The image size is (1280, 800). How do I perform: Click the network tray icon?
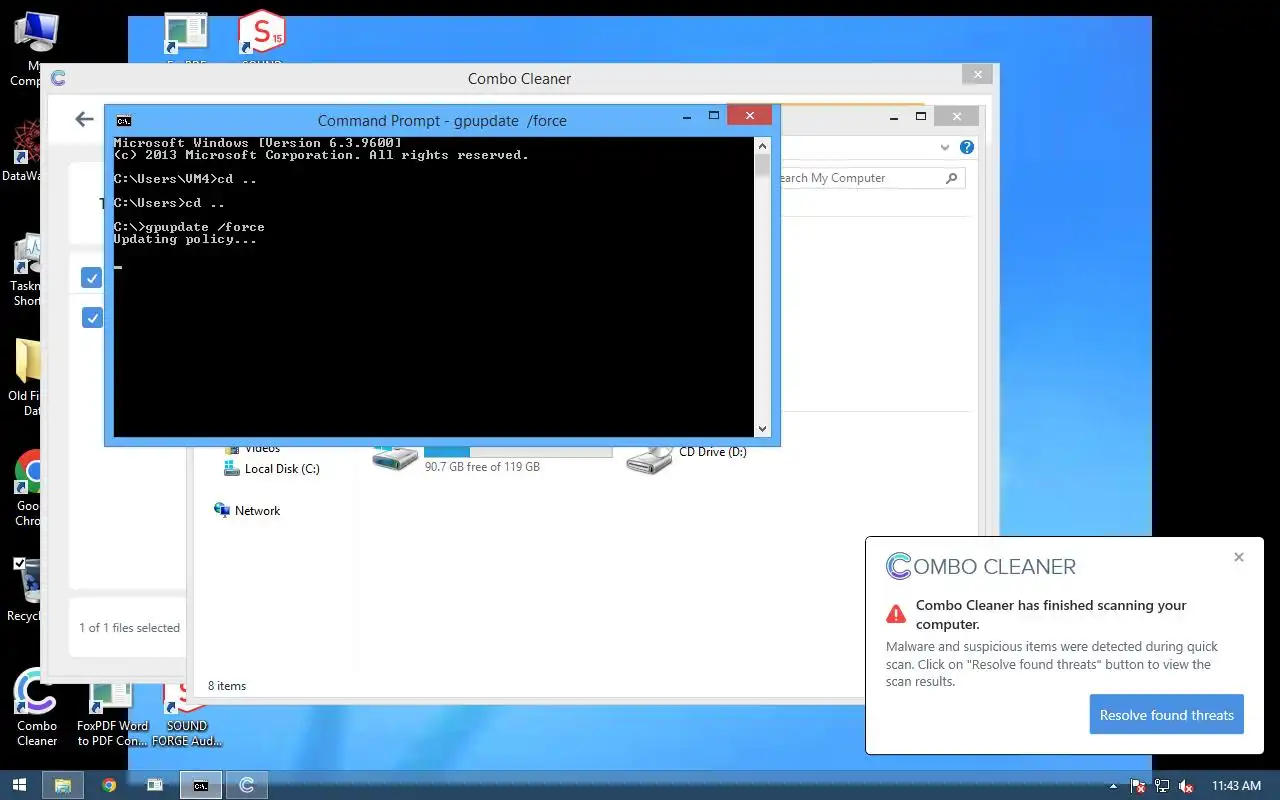pyautogui.click(x=1162, y=787)
